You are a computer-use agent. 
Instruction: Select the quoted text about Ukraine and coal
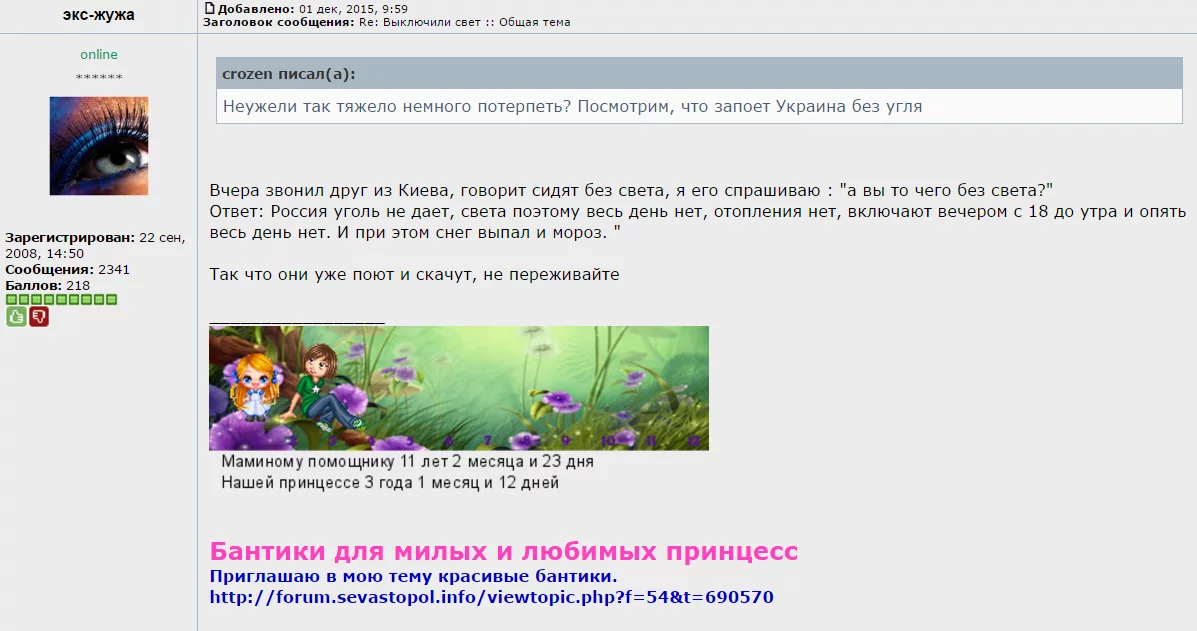tap(568, 106)
